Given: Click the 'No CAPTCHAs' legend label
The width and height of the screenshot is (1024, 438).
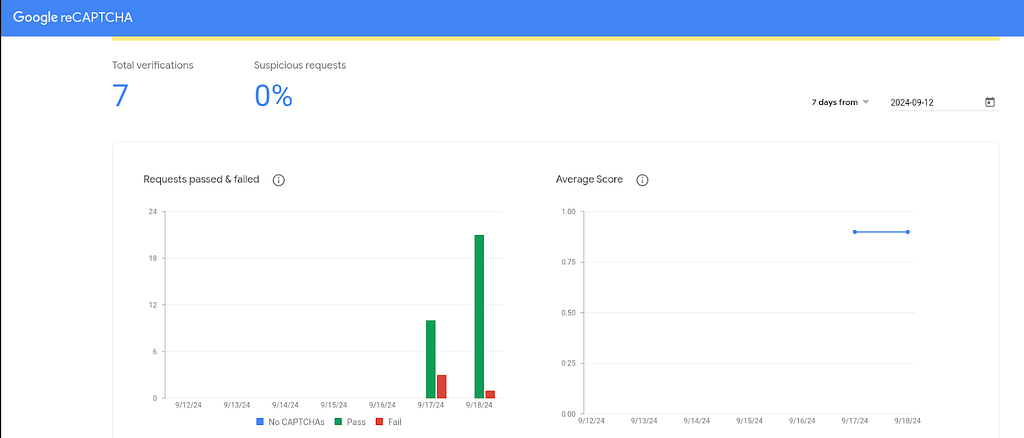Looking at the screenshot, I should [x=296, y=422].
